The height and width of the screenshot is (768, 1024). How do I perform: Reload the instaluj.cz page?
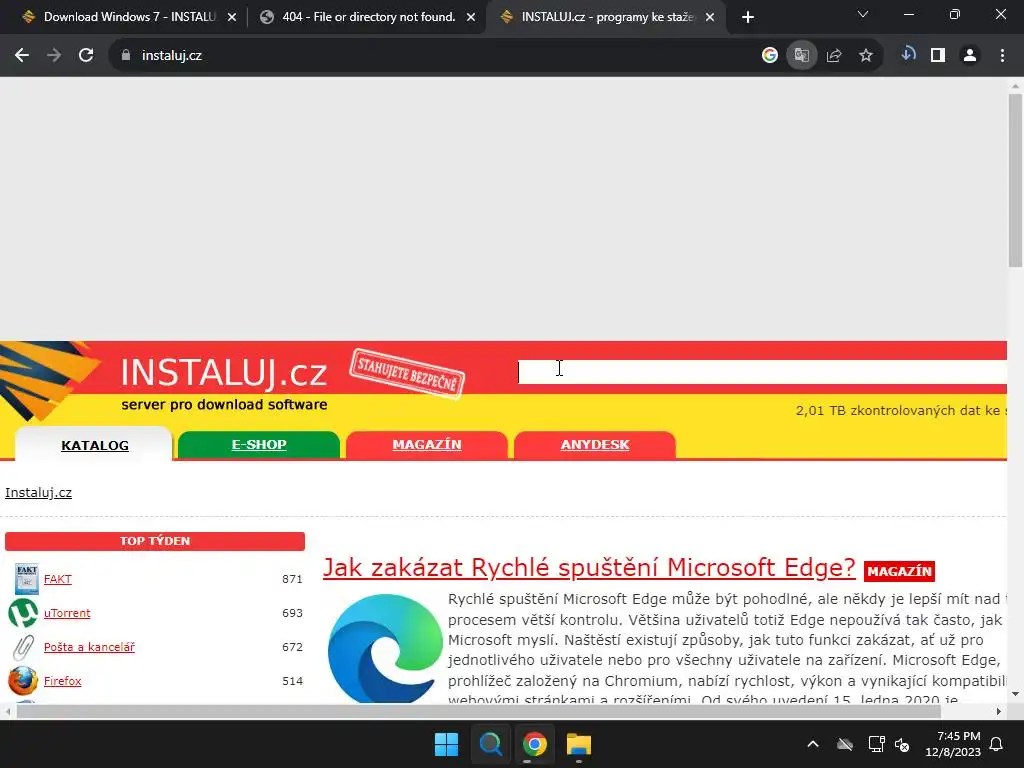[x=86, y=56]
